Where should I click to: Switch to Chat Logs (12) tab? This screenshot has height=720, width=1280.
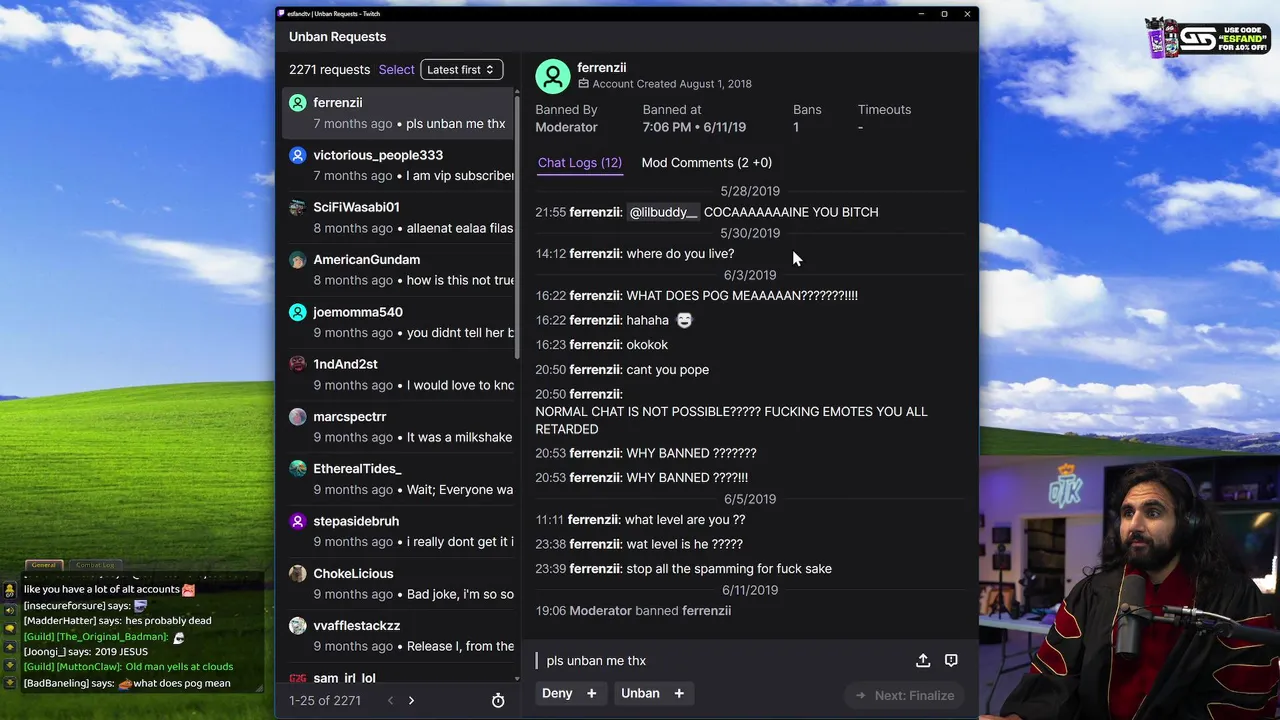580,163
